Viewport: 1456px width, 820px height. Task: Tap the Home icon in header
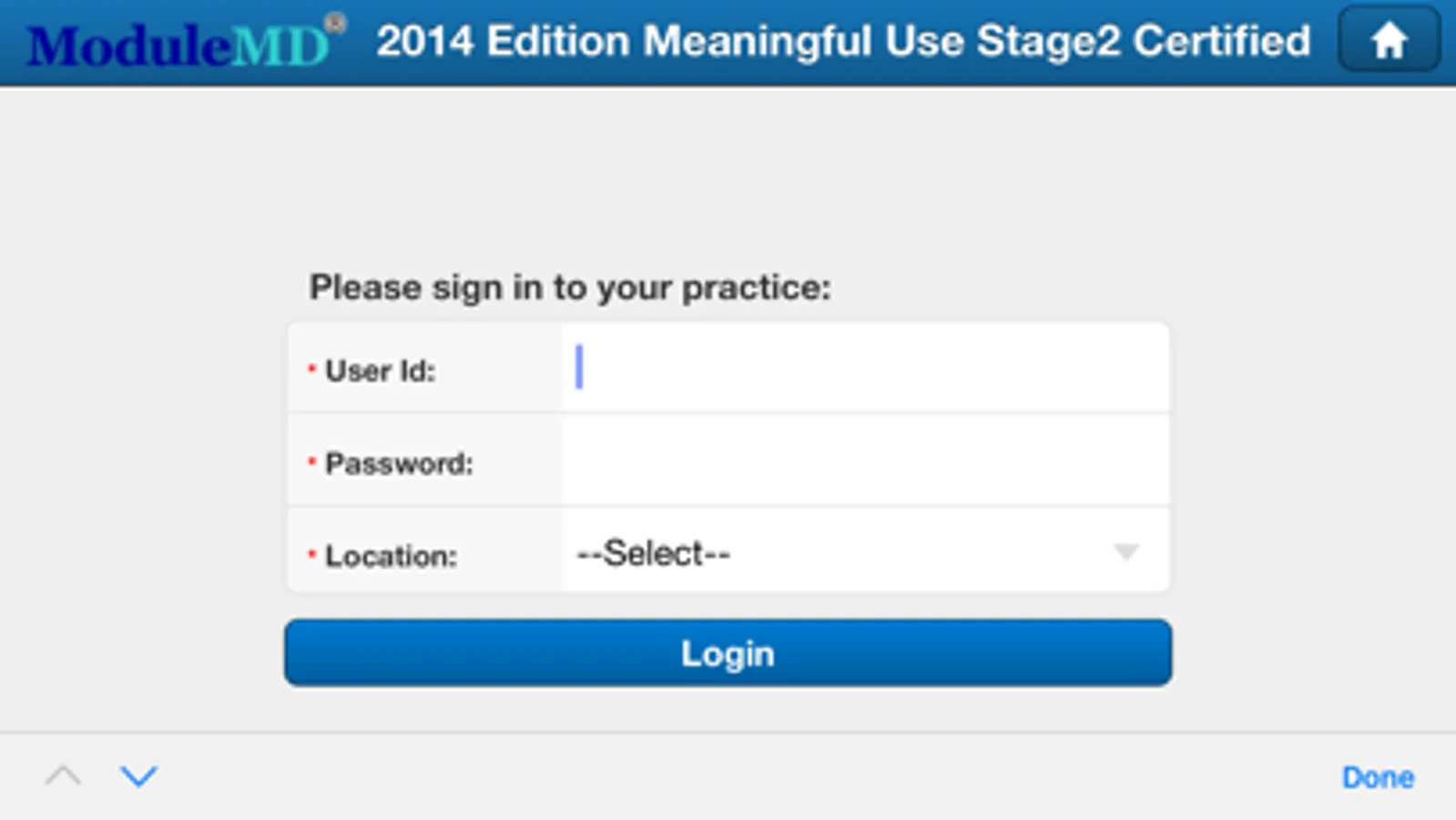click(1389, 41)
